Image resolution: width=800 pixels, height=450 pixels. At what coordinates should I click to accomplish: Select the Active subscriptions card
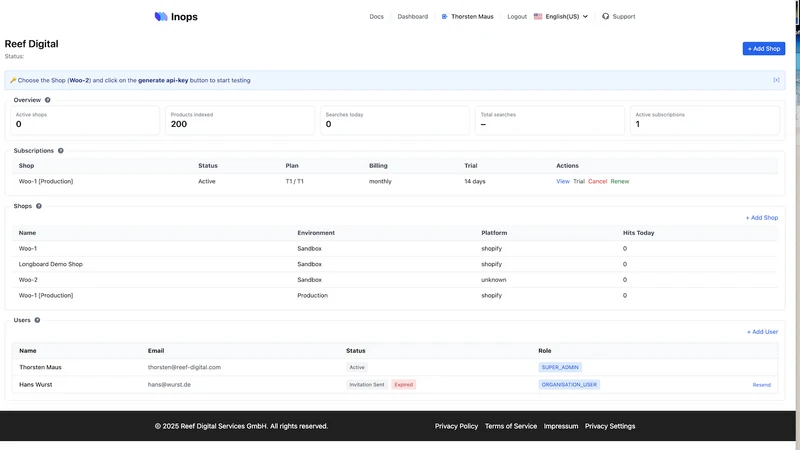705,120
